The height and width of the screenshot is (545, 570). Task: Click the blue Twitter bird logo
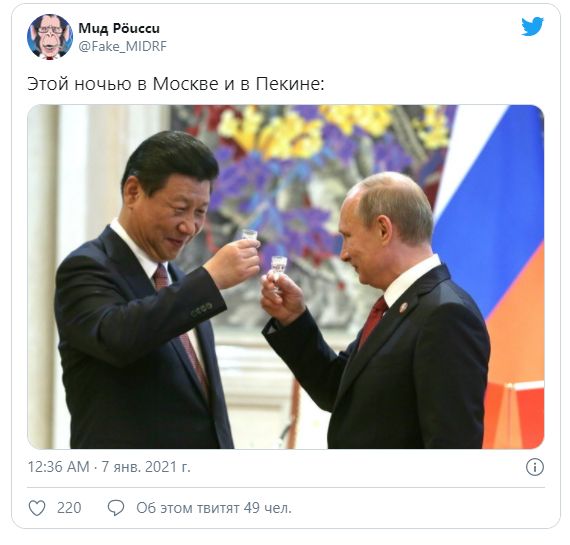533,27
